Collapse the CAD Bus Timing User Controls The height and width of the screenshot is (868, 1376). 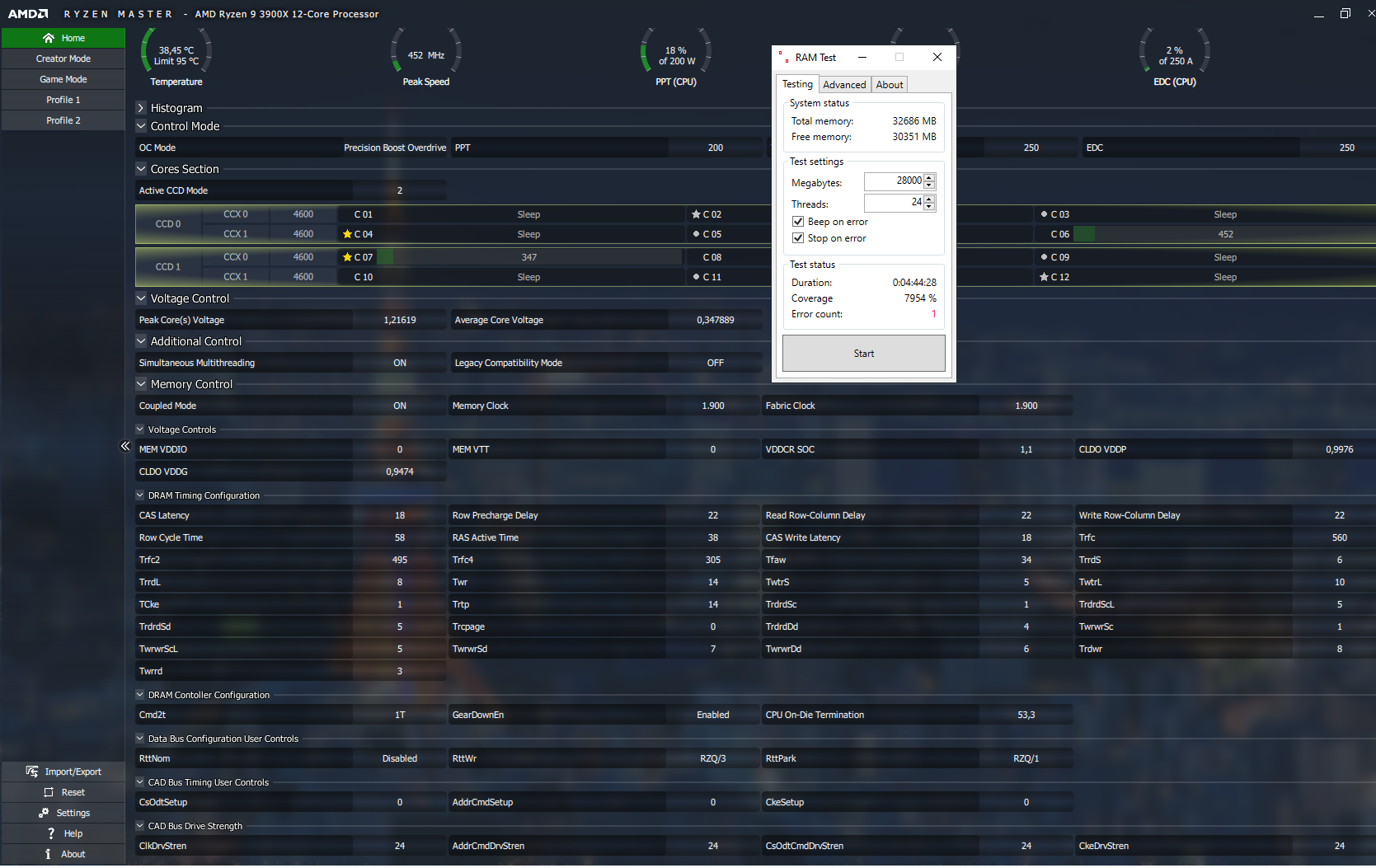140,782
